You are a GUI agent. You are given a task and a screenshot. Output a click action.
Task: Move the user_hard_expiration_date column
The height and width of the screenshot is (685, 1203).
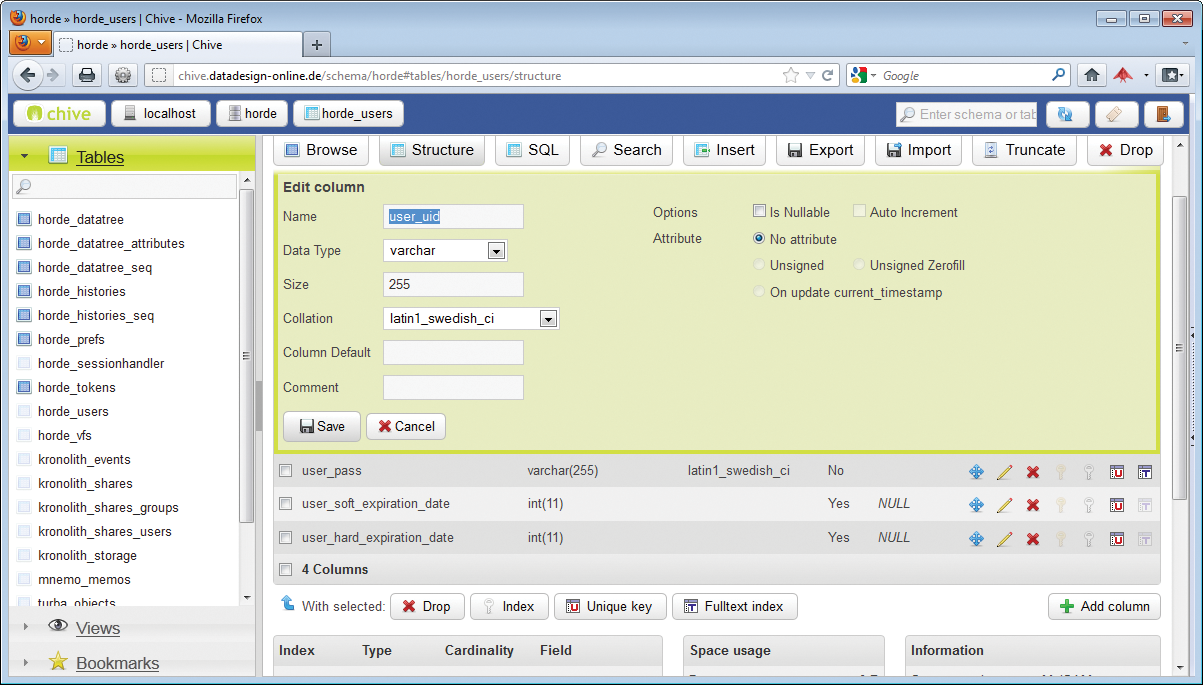click(976, 537)
